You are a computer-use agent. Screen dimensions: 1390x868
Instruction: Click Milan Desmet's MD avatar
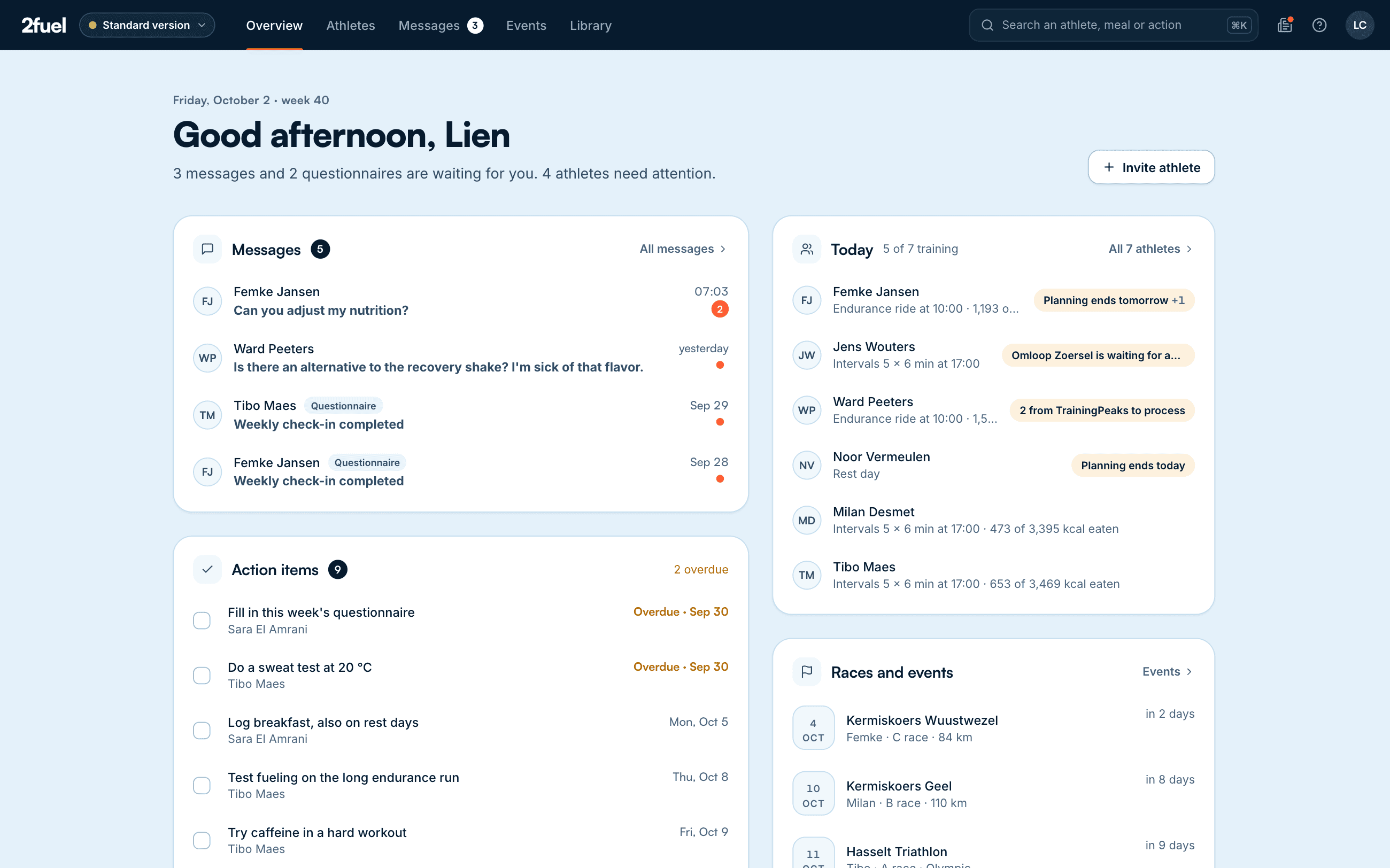pos(807,521)
